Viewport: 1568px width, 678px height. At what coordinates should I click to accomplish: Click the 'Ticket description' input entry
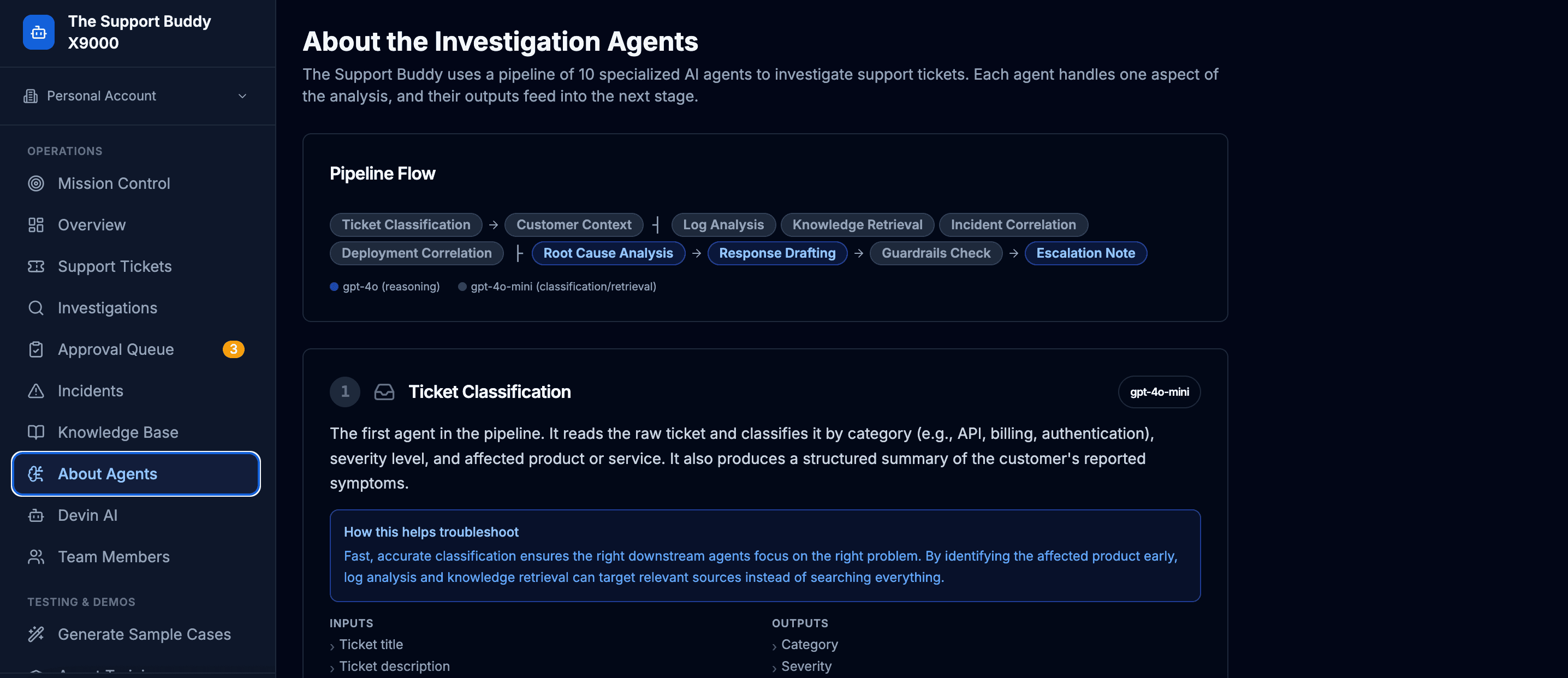[394, 667]
